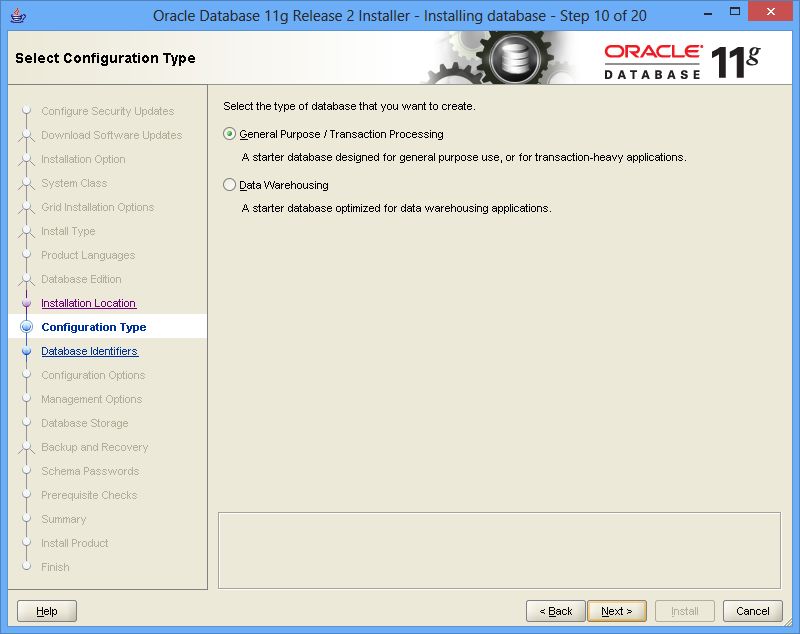
Task: Close the Oracle installer window
Action: coord(770,12)
